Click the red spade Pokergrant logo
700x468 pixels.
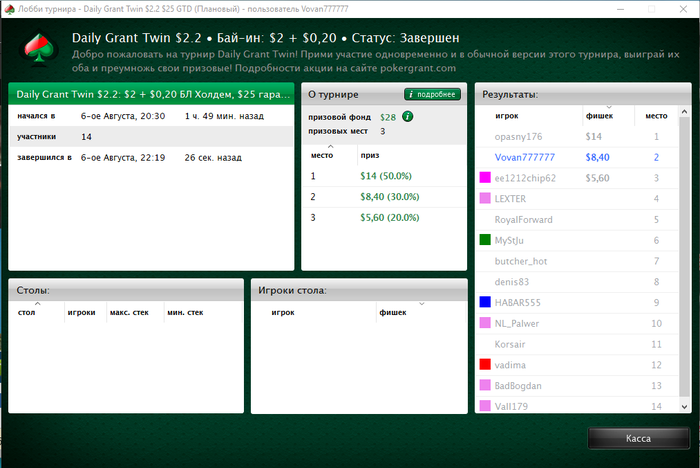[39, 49]
